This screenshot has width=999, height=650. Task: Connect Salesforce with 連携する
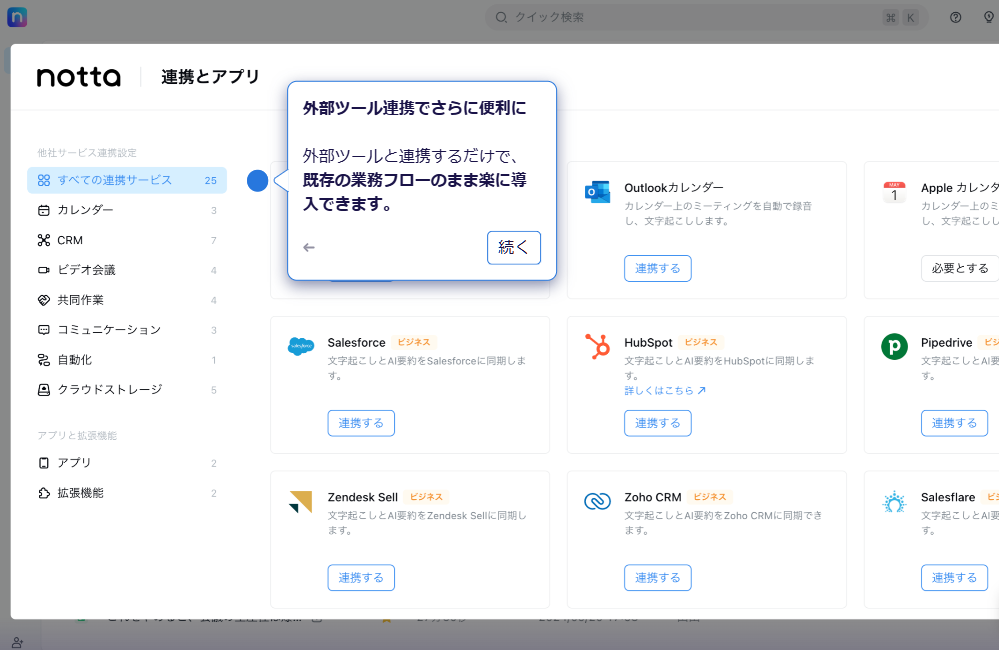pyautogui.click(x=361, y=423)
